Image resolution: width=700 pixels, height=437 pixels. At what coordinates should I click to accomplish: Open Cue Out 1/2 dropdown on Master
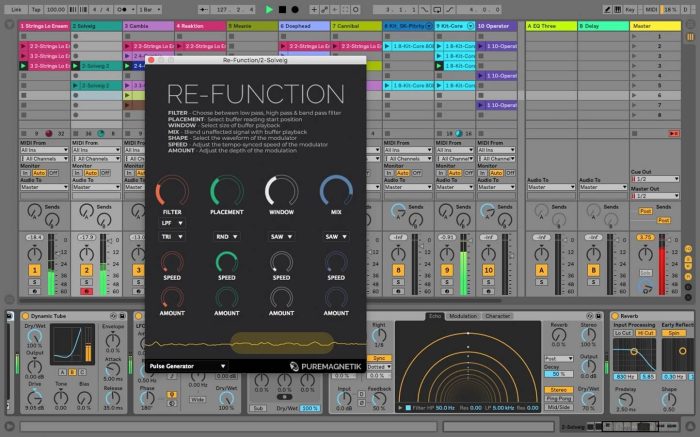click(x=655, y=179)
